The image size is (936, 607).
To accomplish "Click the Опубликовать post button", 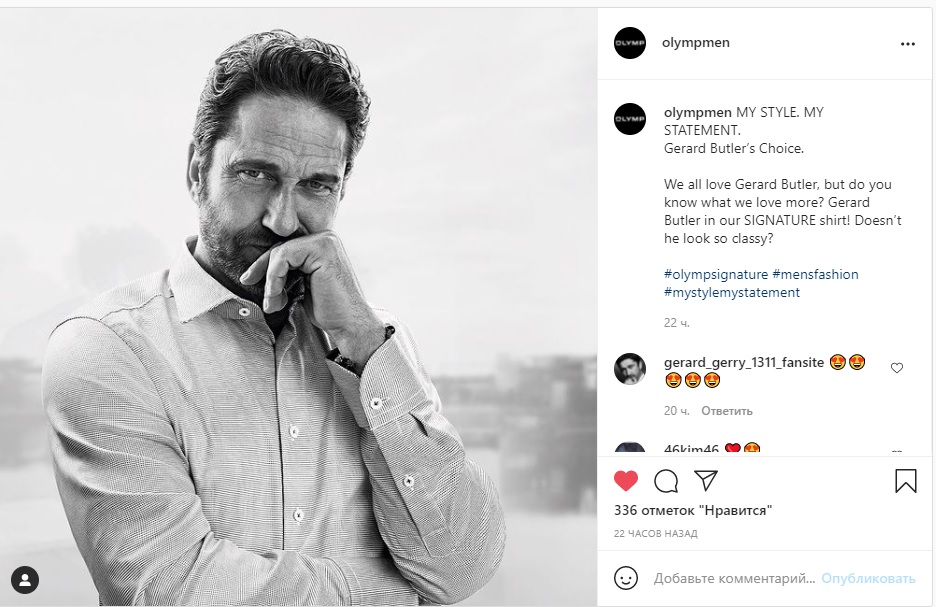I will pos(869,578).
